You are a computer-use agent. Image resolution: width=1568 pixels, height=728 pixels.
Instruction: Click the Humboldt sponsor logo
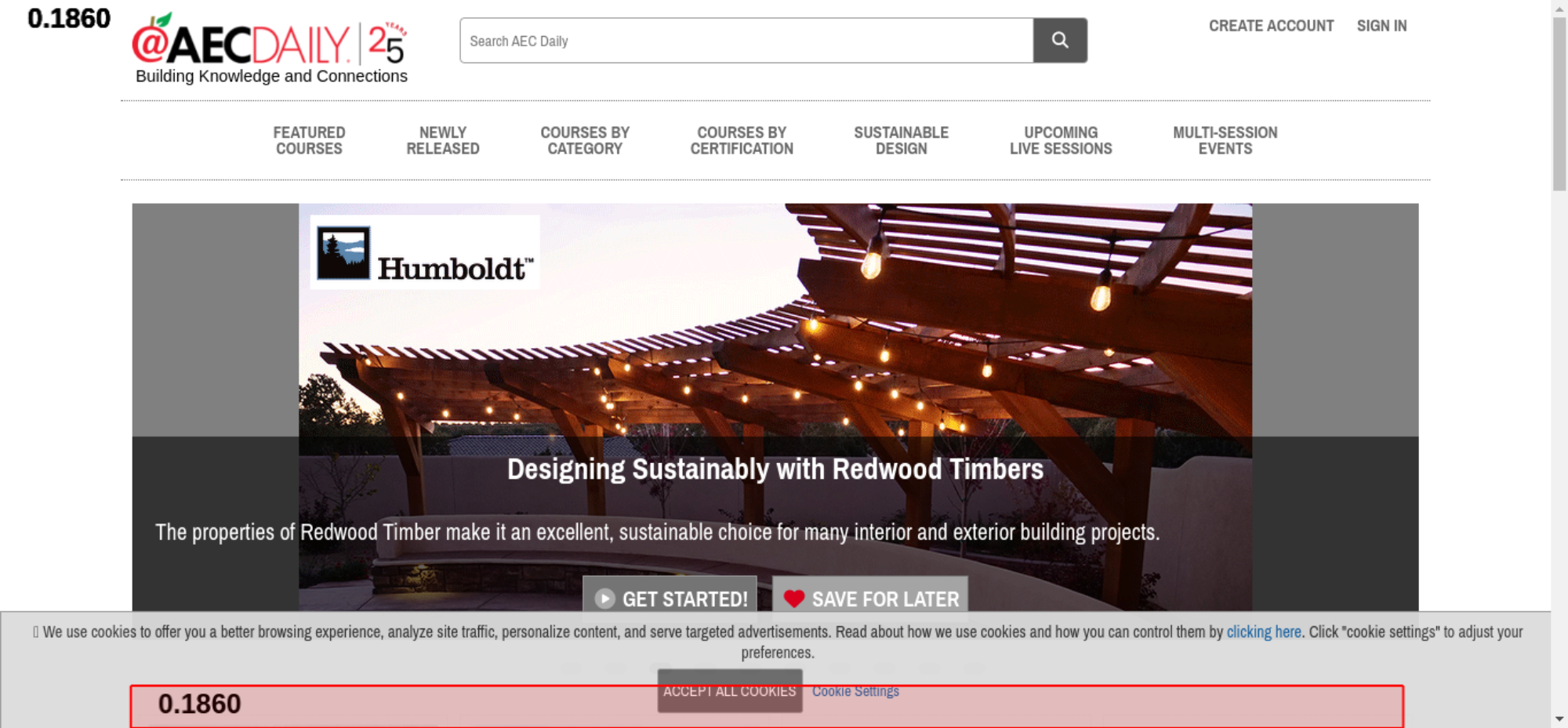coord(425,253)
